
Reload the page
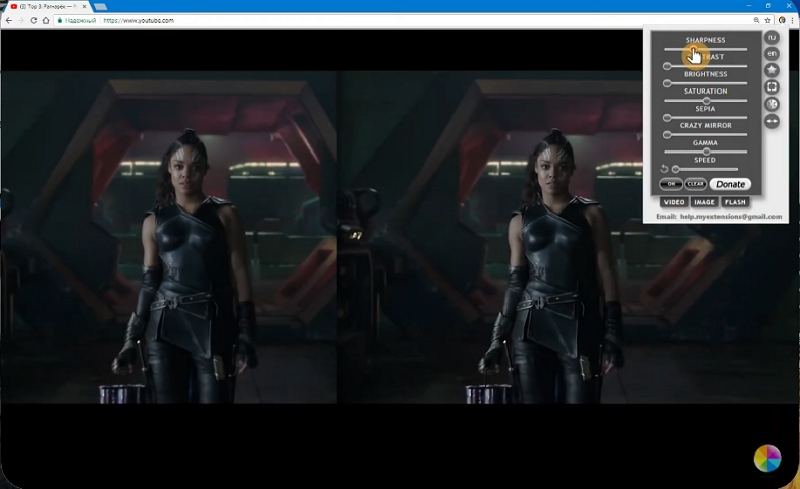(34, 20)
